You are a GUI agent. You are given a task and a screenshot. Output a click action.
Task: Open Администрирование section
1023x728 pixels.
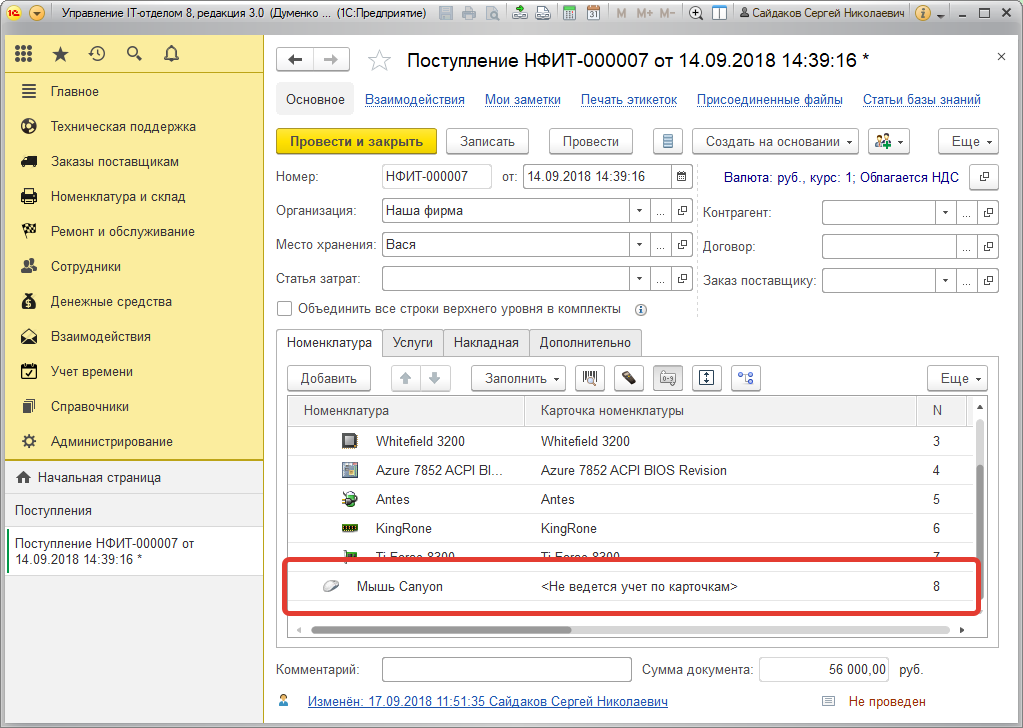112,442
